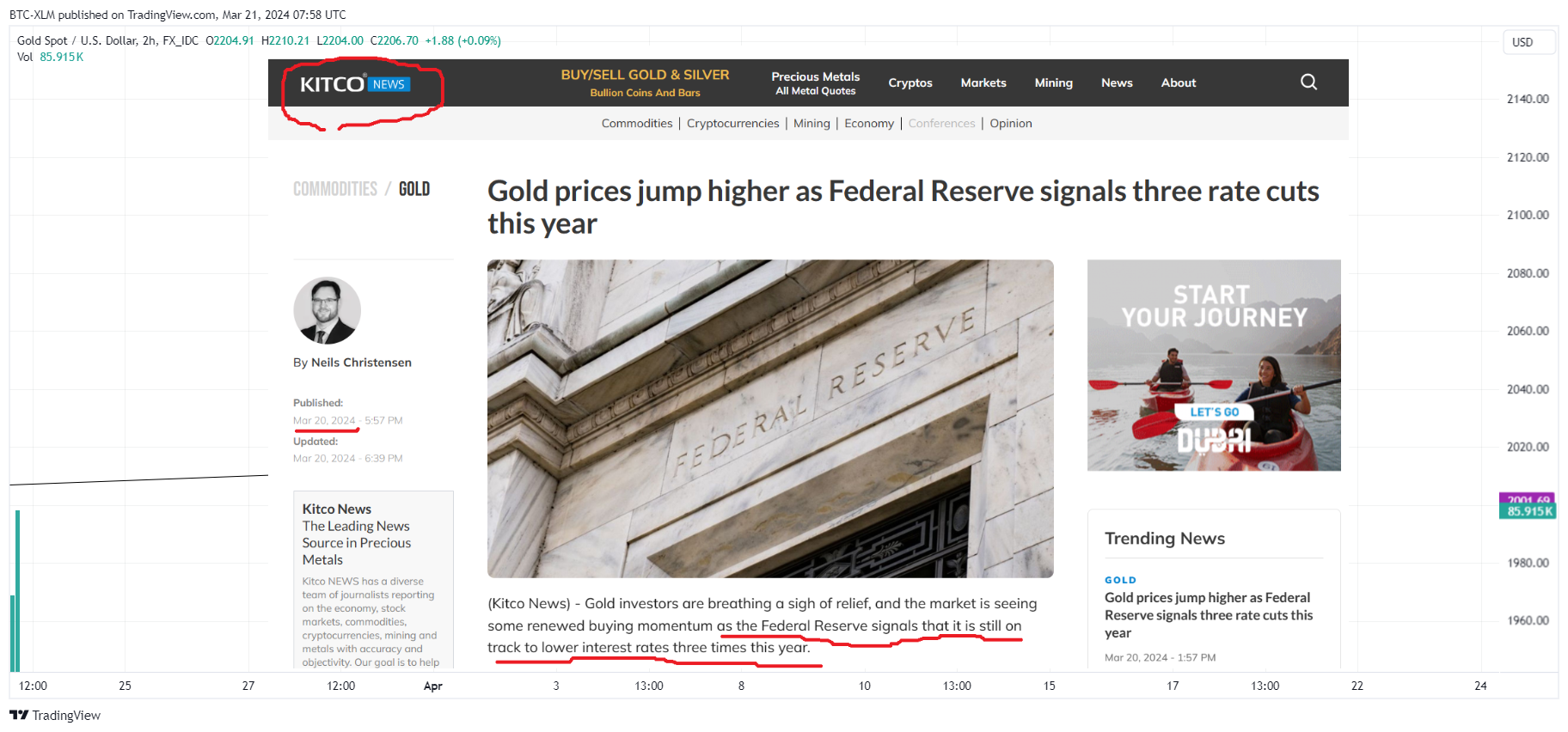Click GOLD breadcrumb
Screen dimensions: 1568x732
(414, 189)
